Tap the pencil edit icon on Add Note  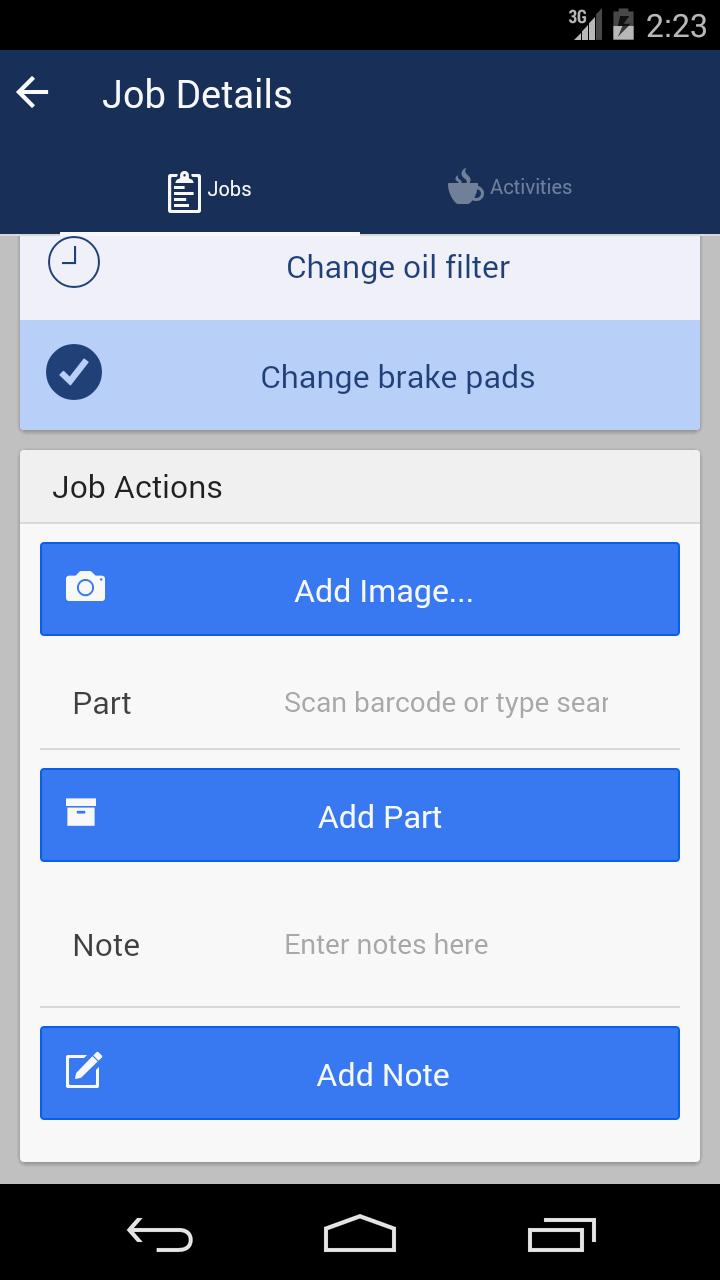[x=84, y=1069]
